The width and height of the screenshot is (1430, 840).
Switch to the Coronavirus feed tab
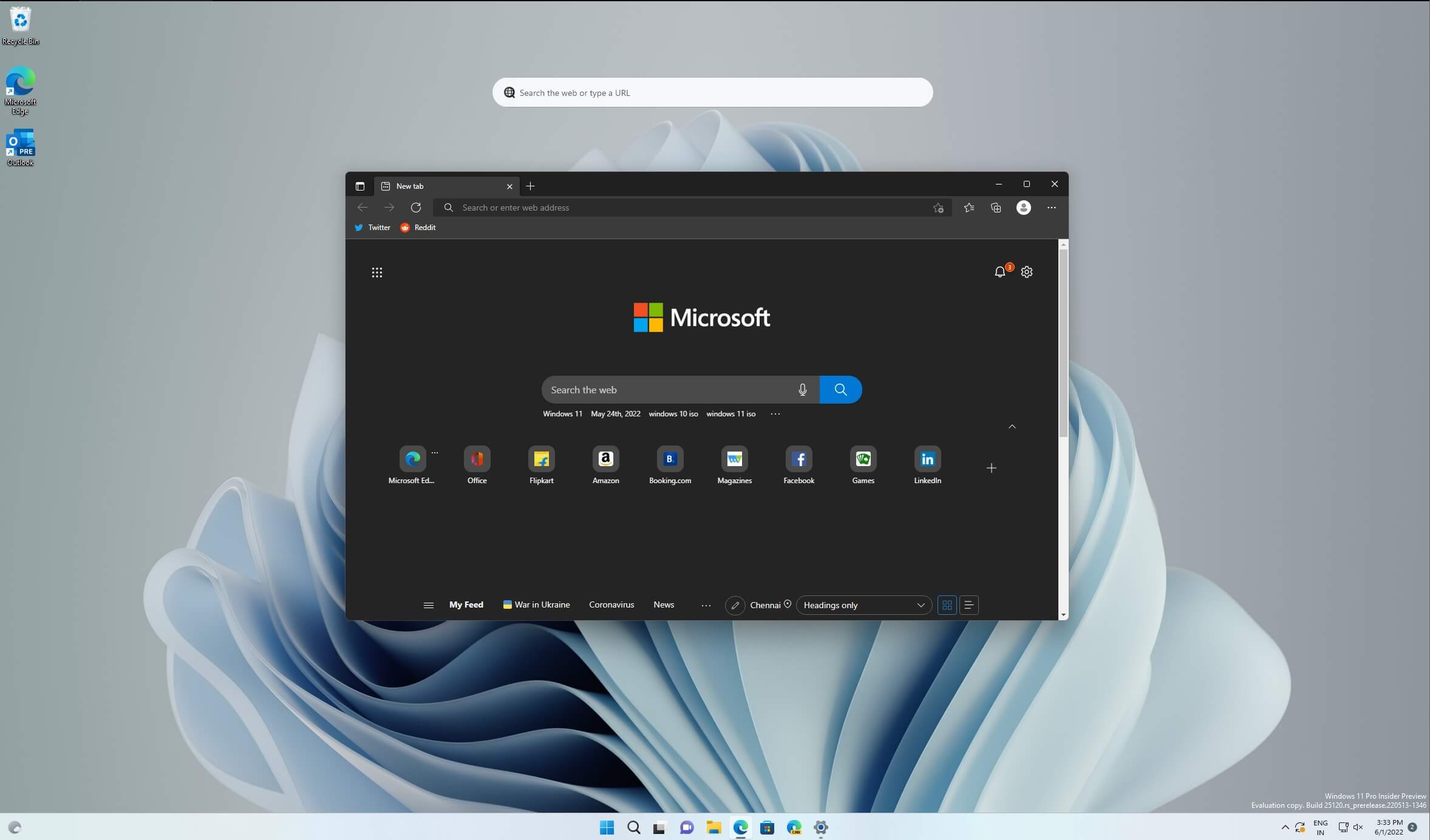pos(611,605)
